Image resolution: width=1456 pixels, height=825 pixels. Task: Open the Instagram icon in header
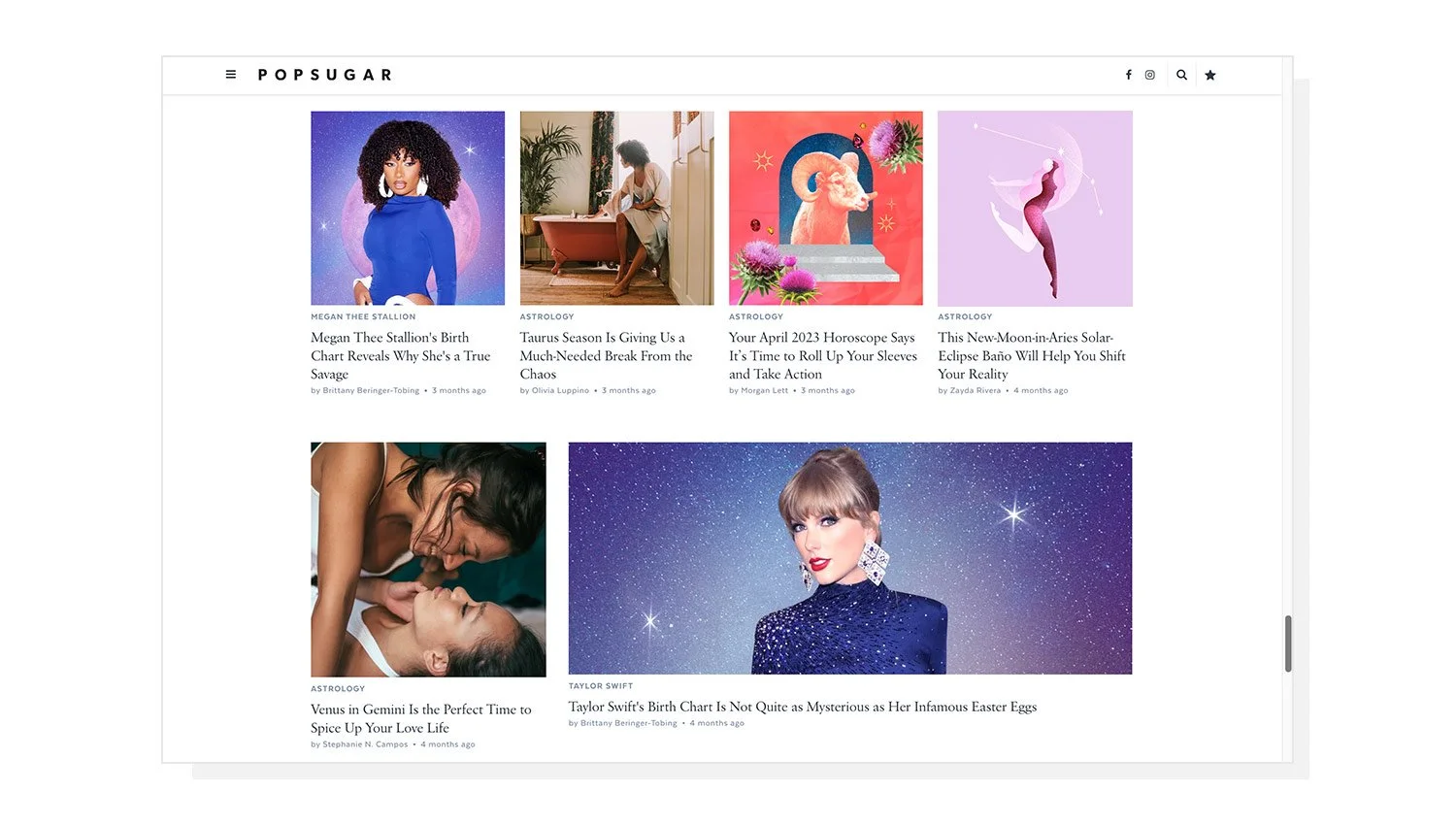tap(1149, 75)
